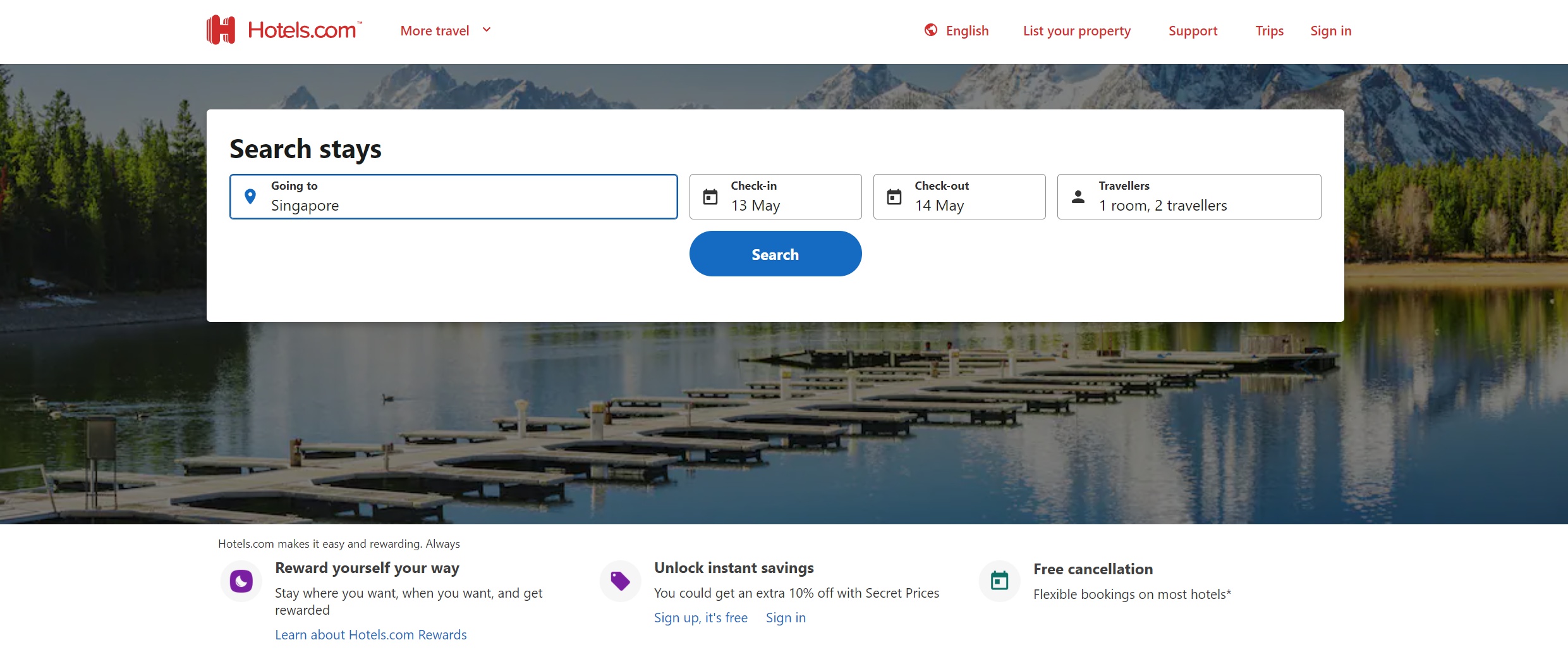
Task: Click Sign up, it's free link
Action: pyautogui.click(x=701, y=618)
